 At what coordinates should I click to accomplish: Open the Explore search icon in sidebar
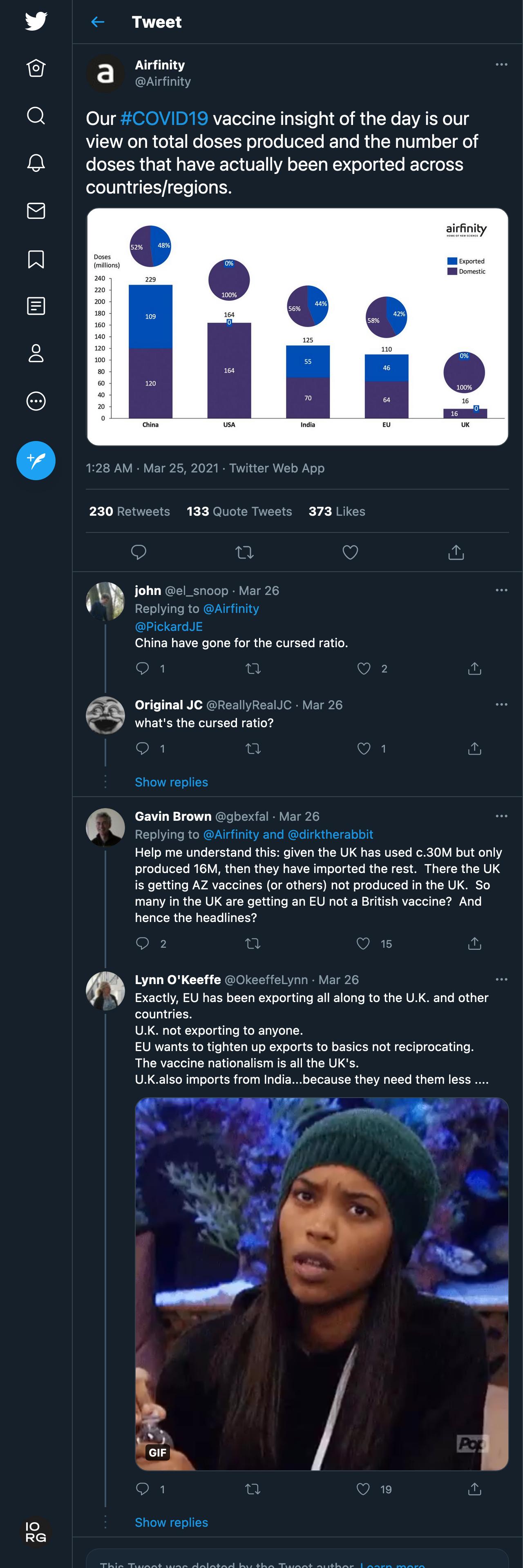click(36, 116)
